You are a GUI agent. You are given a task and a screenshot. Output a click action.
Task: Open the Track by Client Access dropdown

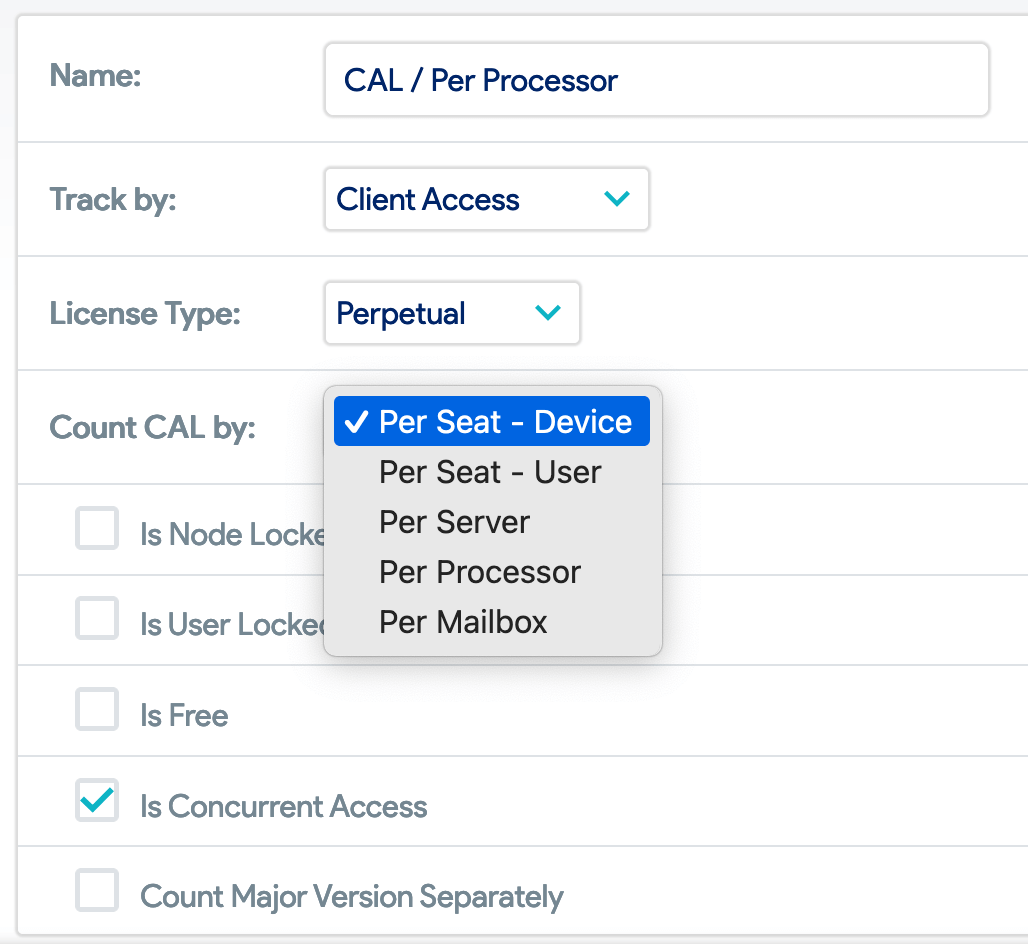click(486, 199)
